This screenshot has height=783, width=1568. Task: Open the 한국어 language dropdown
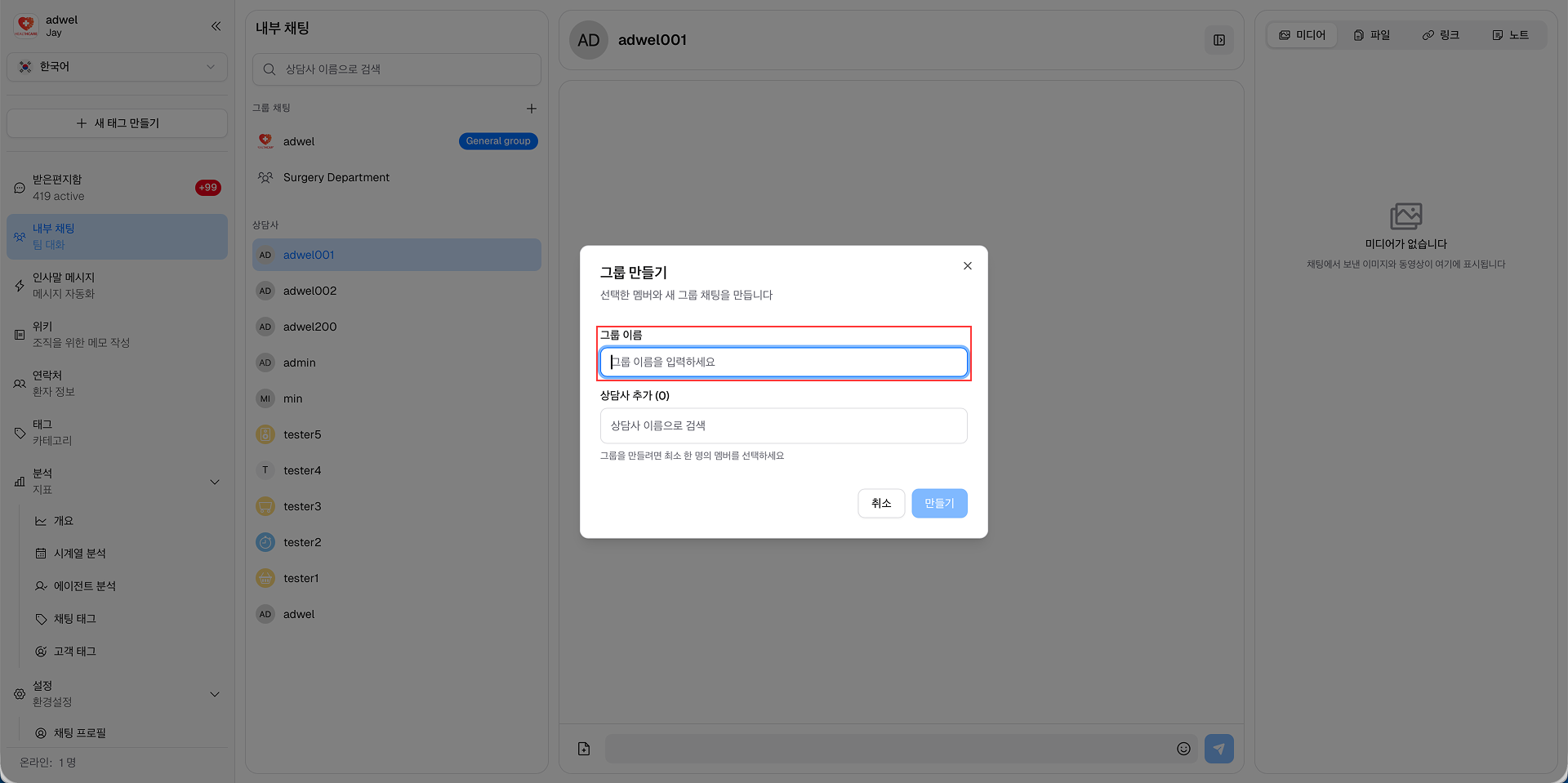pos(117,67)
